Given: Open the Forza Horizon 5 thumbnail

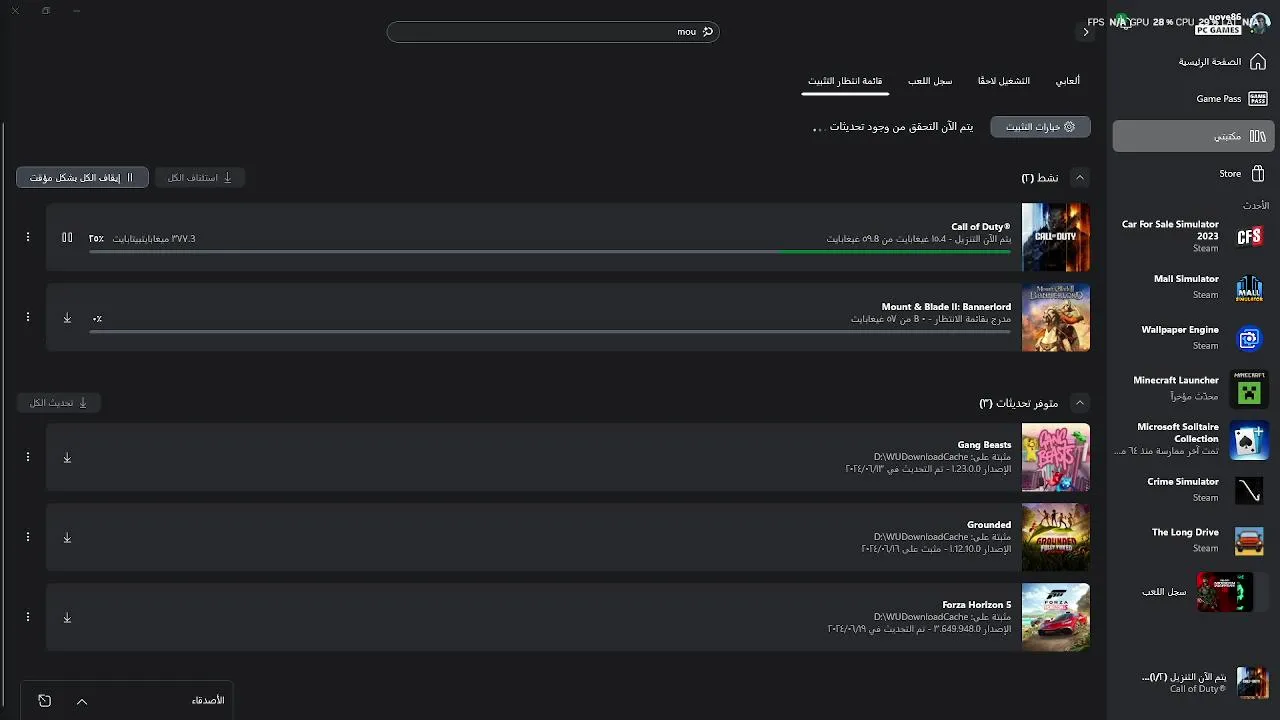Looking at the screenshot, I should pyautogui.click(x=1055, y=617).
